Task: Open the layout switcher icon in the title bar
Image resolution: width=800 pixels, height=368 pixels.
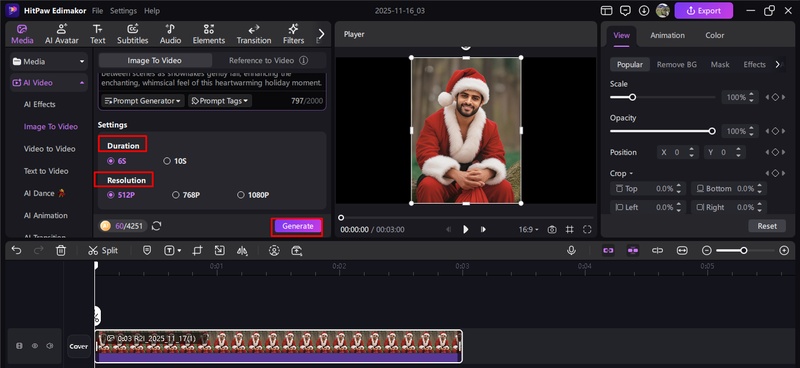Action: click(606, 11)
